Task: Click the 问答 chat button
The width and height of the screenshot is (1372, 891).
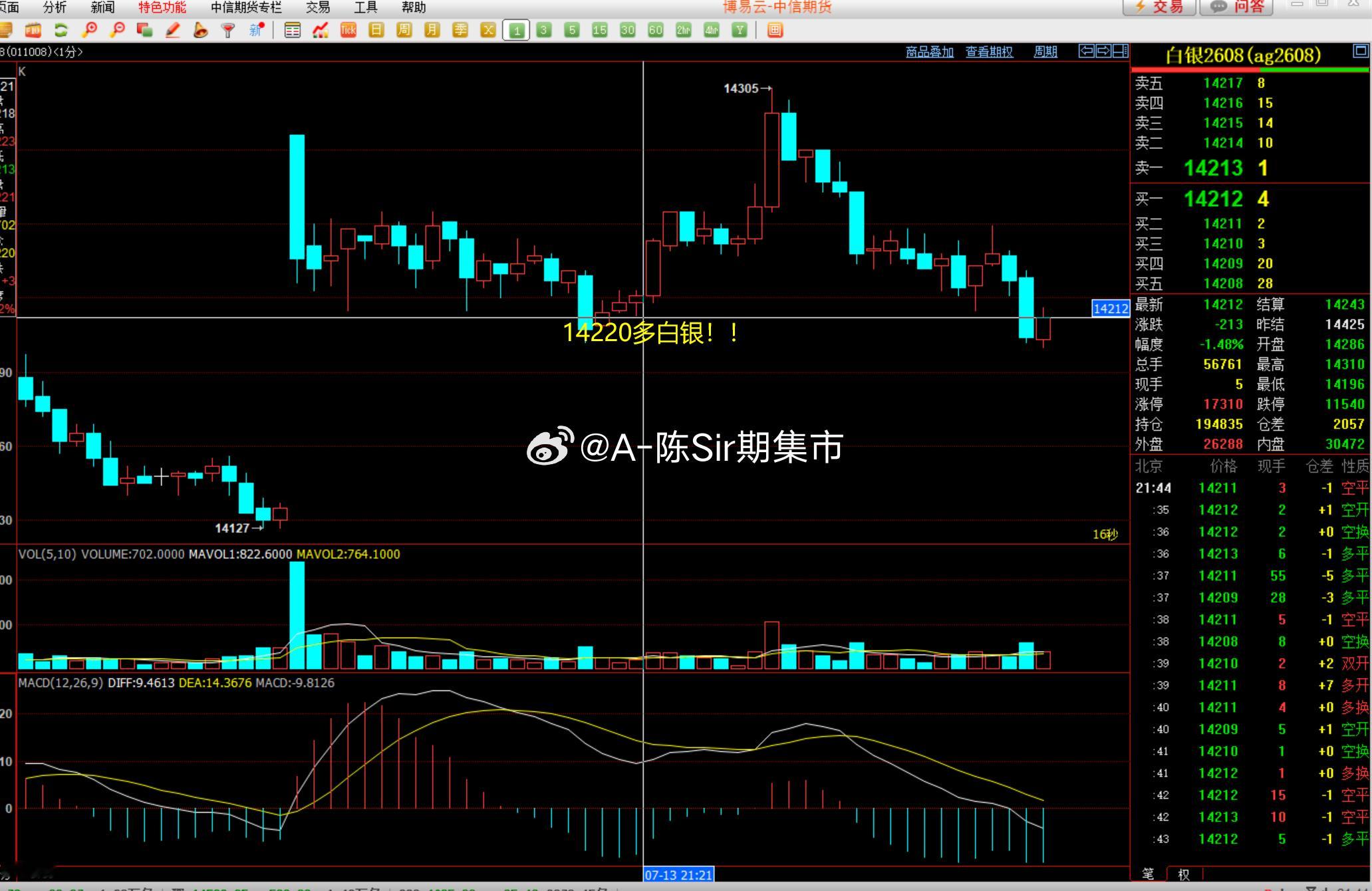Action: tap(1236, 7)
